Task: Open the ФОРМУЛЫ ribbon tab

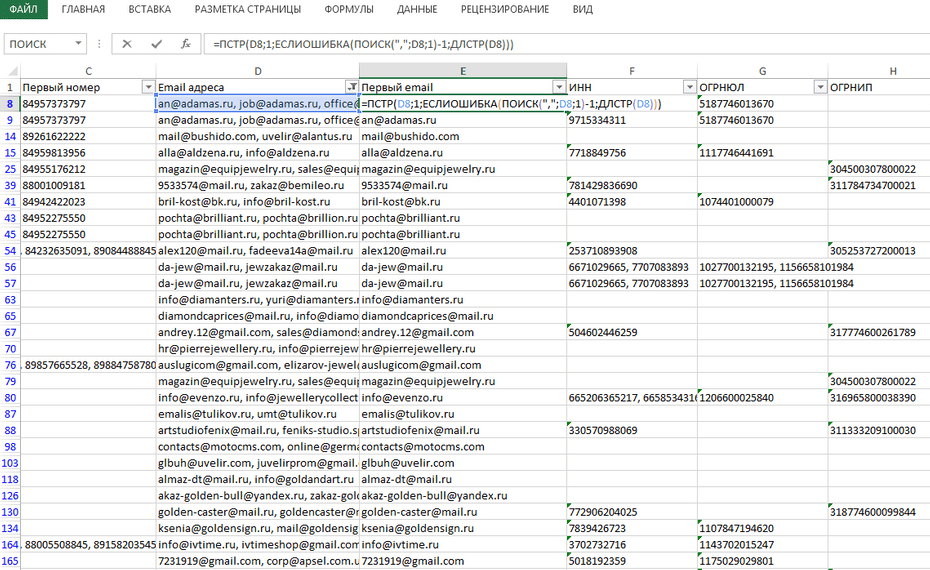Action: click(x=349, y=9)
